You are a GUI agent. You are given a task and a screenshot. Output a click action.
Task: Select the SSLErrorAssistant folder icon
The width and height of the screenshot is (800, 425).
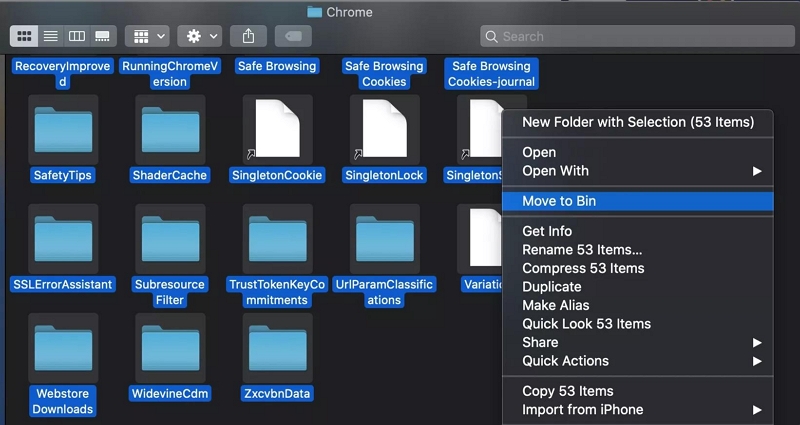pyautogui.click(x=63, y=239)
